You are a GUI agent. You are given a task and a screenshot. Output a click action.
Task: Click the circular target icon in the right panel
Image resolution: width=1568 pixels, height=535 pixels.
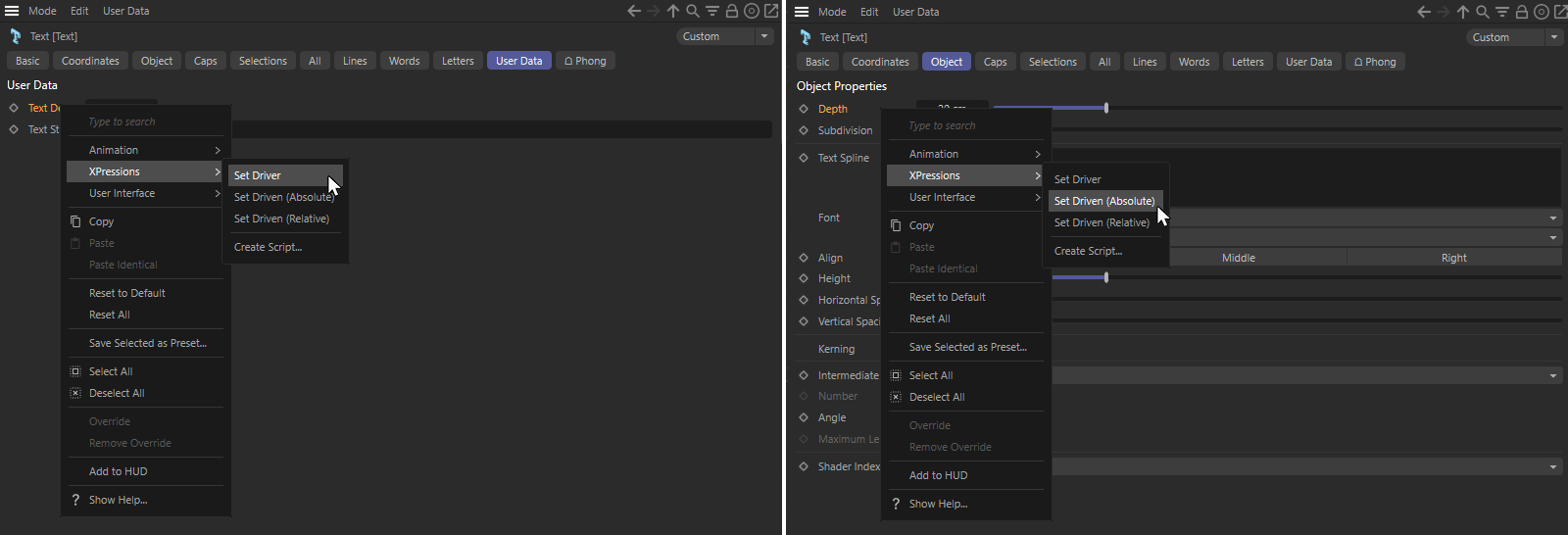1542,12
